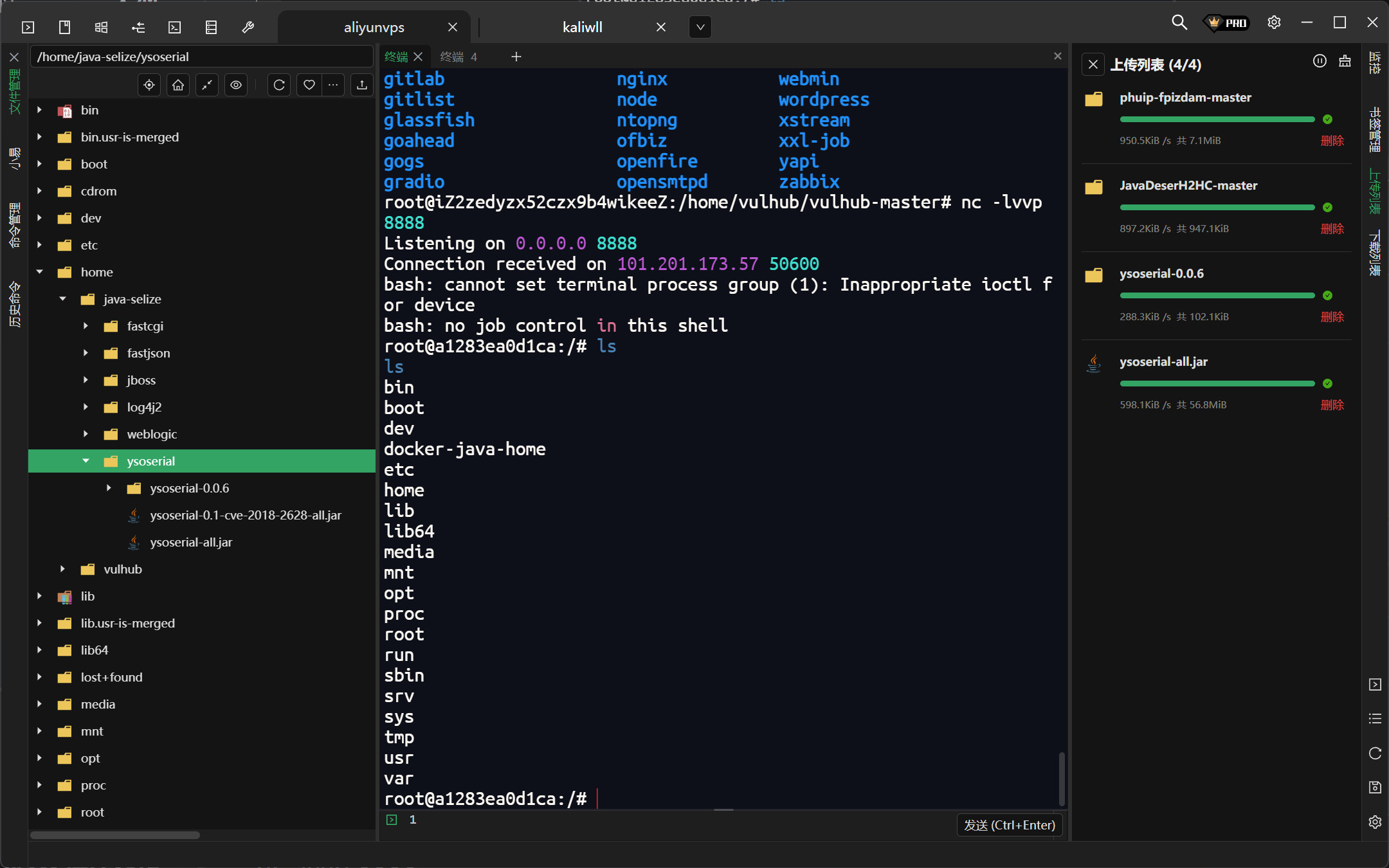Viewport: 1389px width, 868px height.
Task: Click the Send (Ctrl+Enter) button
Action: click(1009, 825)
